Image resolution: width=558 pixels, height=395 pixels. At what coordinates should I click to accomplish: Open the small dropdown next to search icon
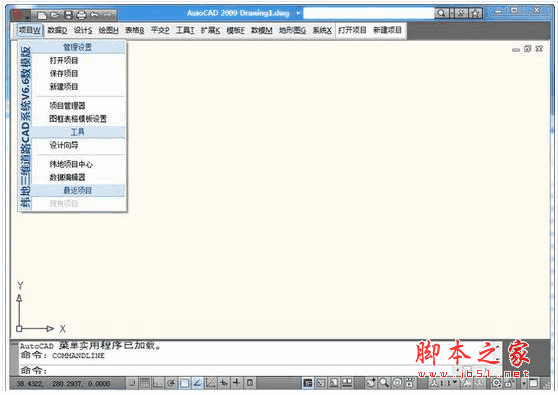click(x=452, y=14)
